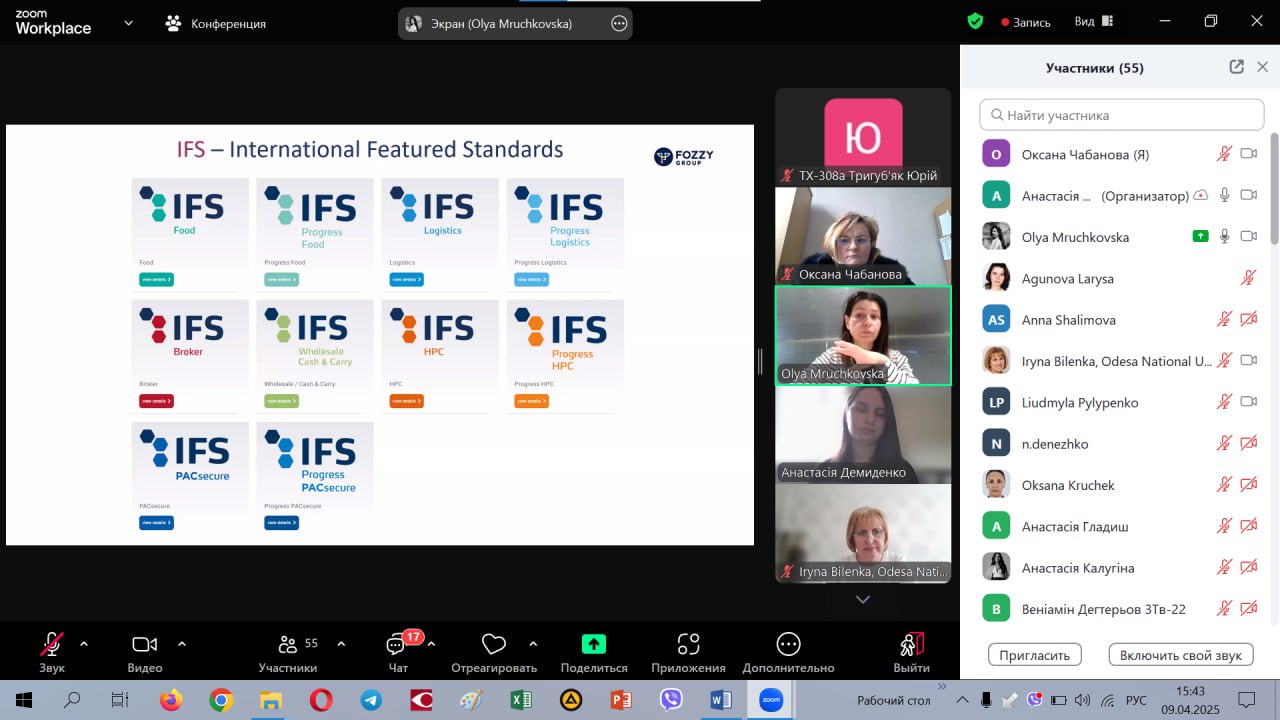The image size is (1280, 720).
Task: Click the Пригласить invite button
Action: [x=1035, y=655]
